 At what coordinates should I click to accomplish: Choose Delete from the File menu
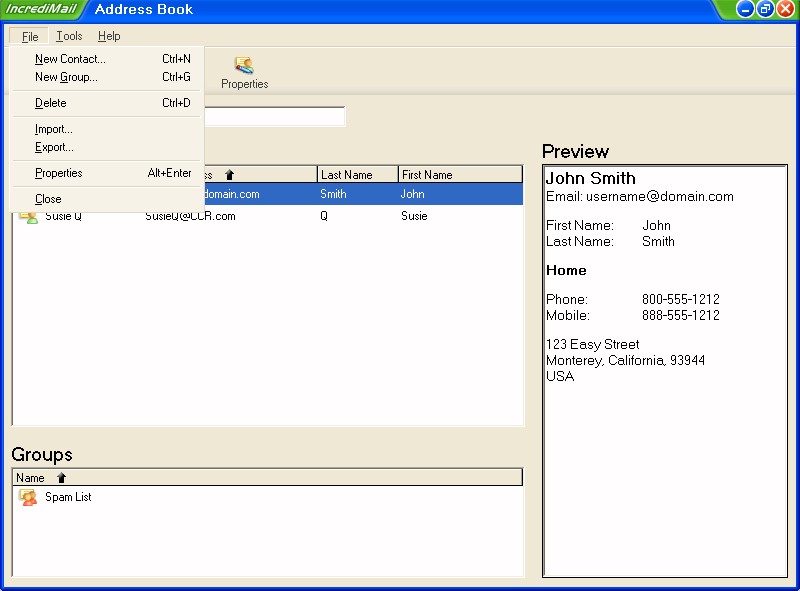pyautogui.click(x=51, y=103)
